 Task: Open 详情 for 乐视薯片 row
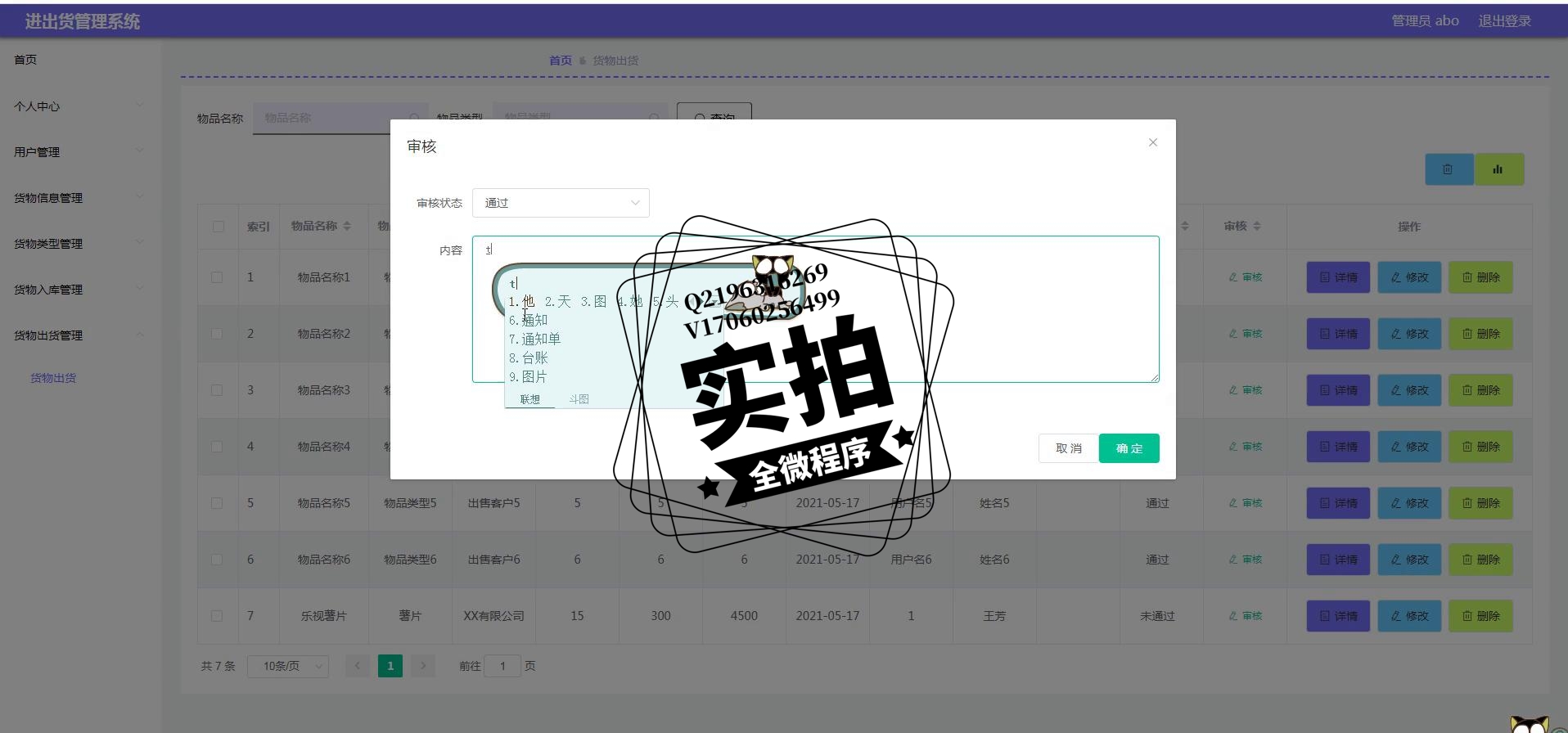1338,616
